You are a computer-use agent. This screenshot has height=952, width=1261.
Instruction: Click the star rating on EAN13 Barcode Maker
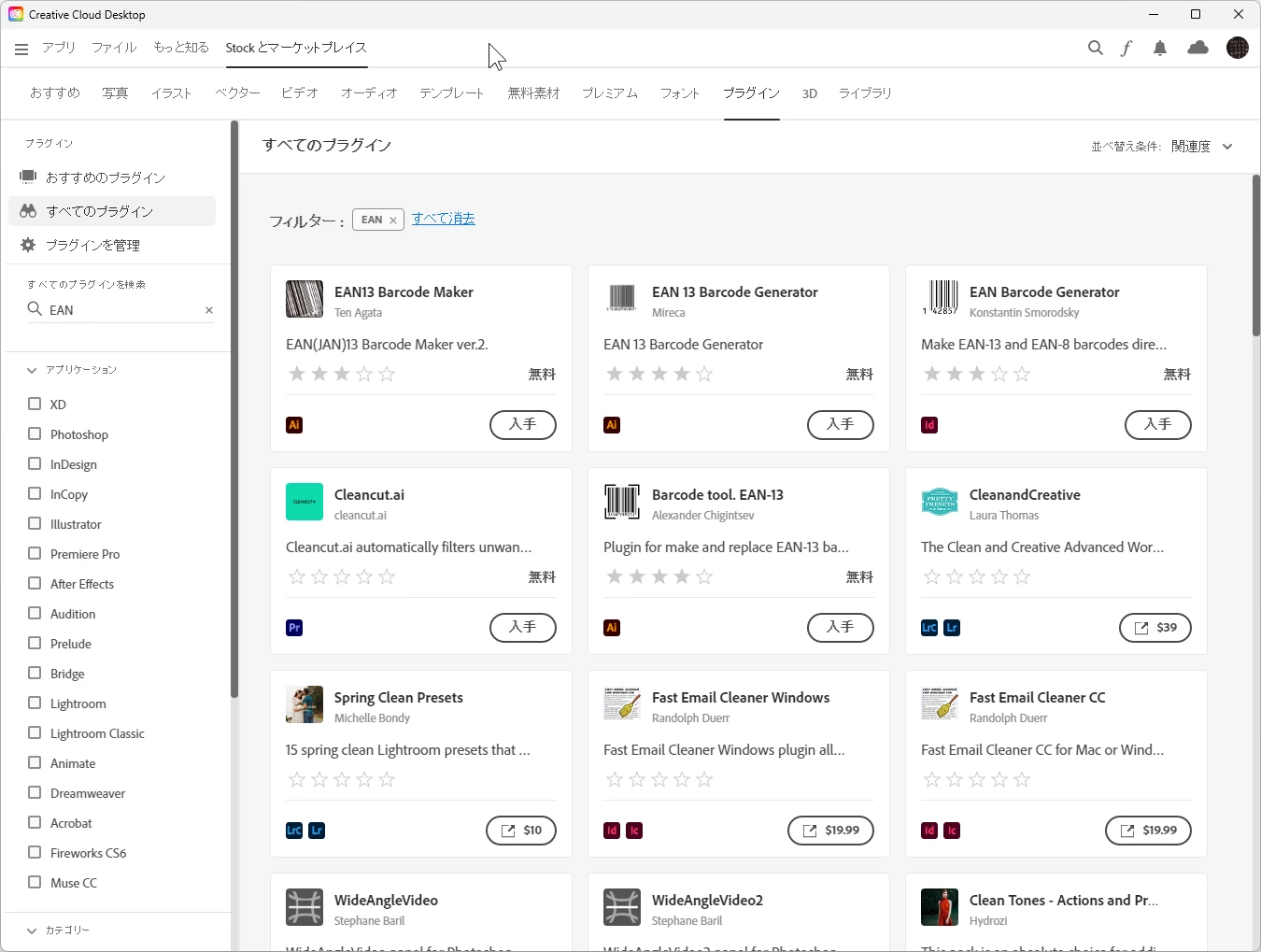pos(342,375)
